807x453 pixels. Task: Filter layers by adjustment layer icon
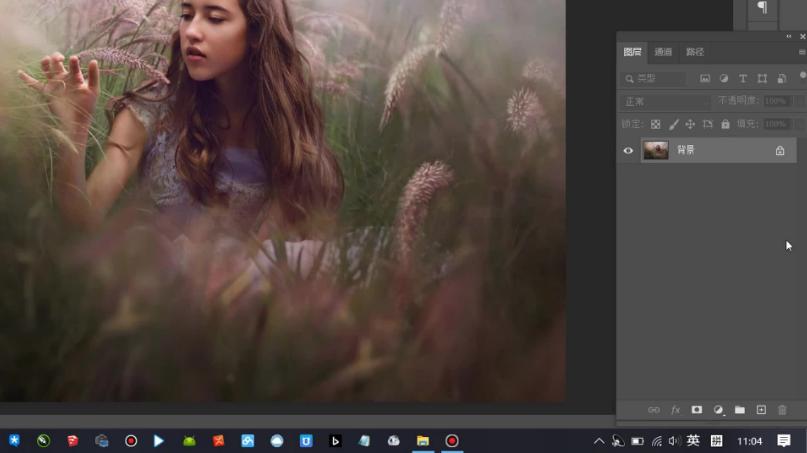pyautogui.click(x=724, y=78)
